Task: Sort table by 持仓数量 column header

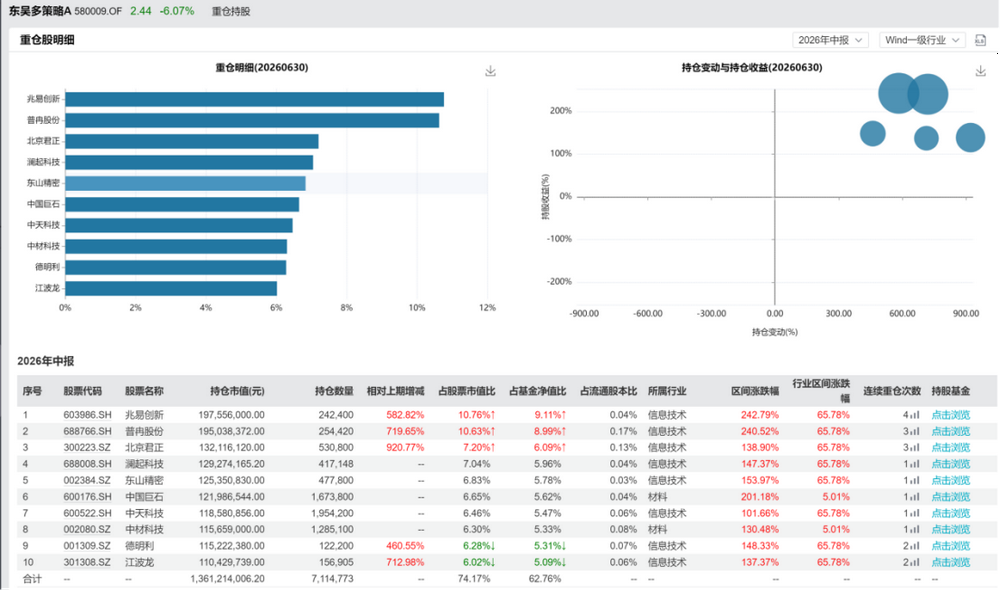Action: 334,391
